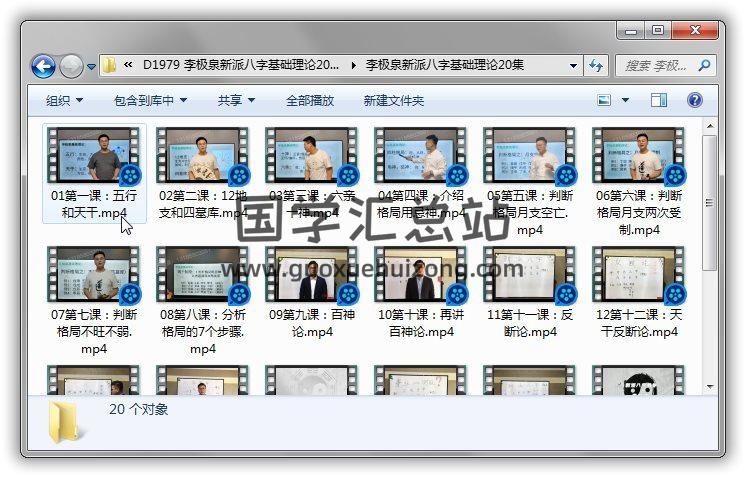The width and height of the screenshot is (746, 478).
Task: Click the refresh button beside address bar
Action: pos(597,66)
